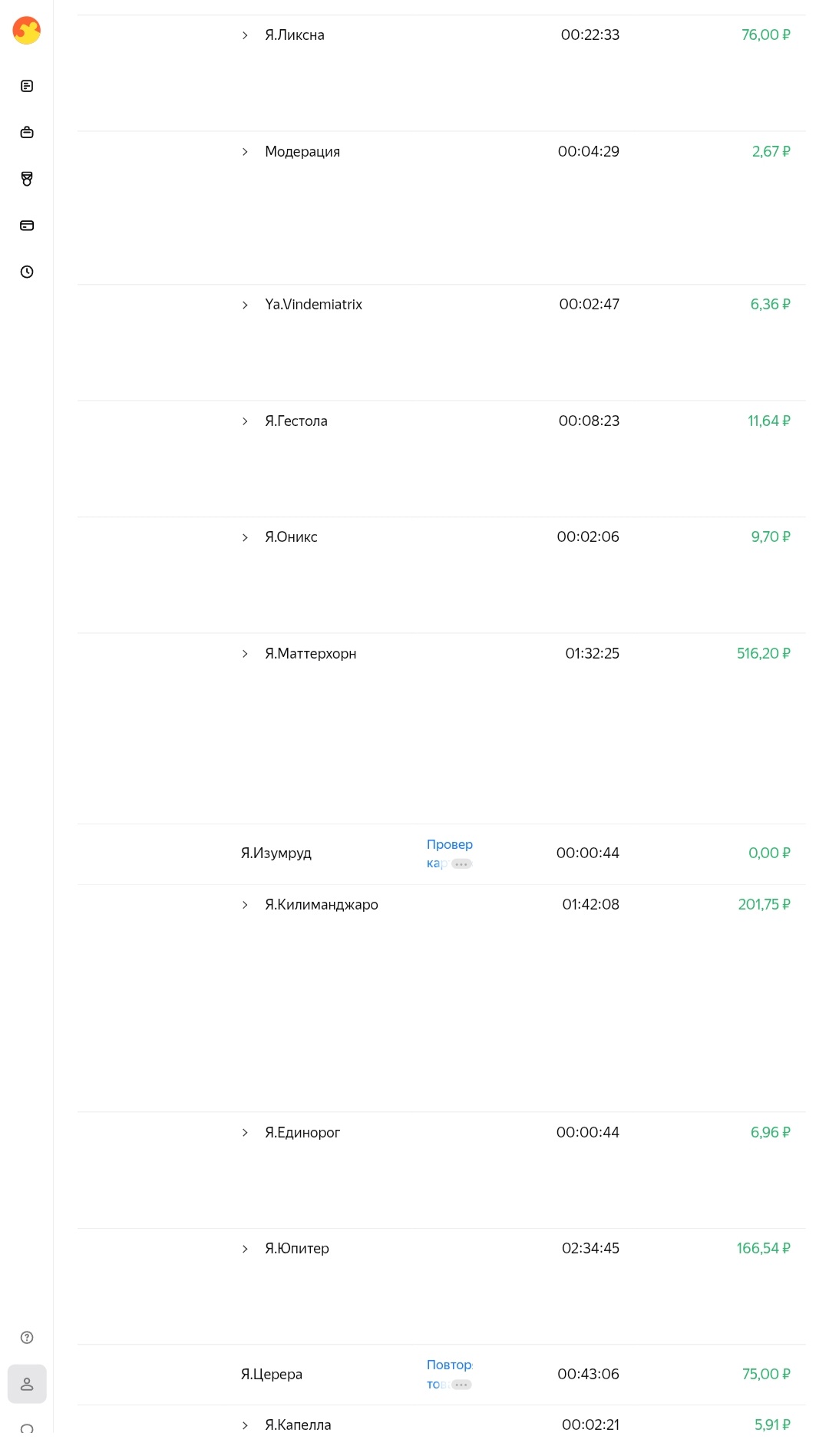Open the Toloka home logo
Screen dimensions: 829x1456
click(x=27, y=31)
